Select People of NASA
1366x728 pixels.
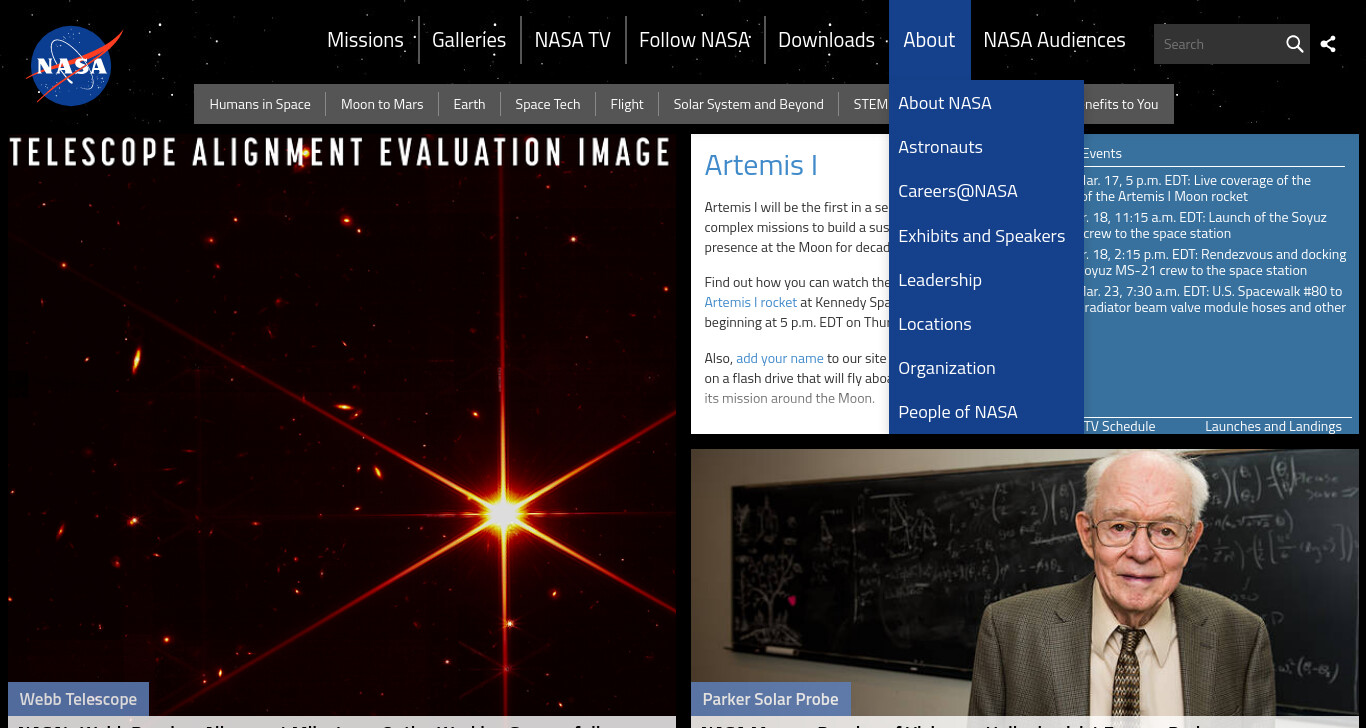(986, 412)
